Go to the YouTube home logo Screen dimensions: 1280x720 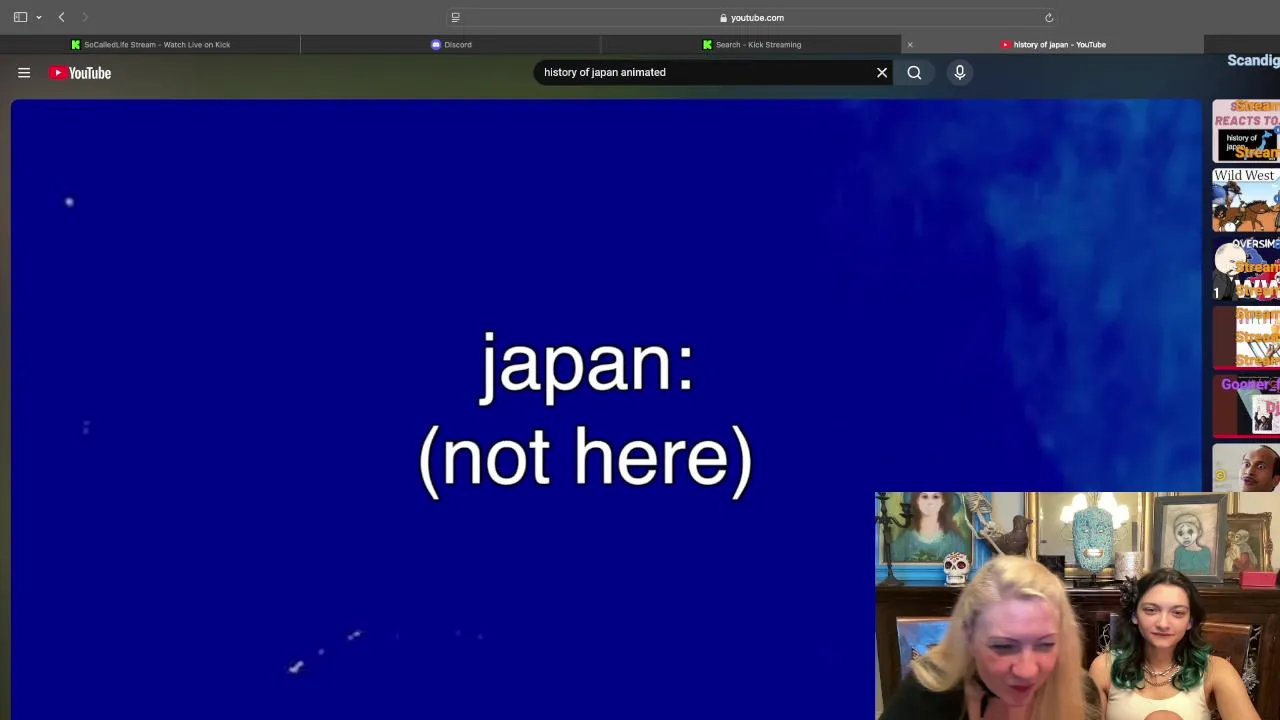click(80, 73)
